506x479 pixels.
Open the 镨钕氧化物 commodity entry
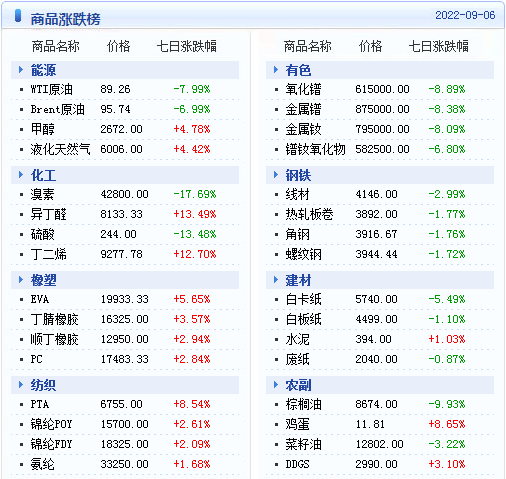(315, 149)
